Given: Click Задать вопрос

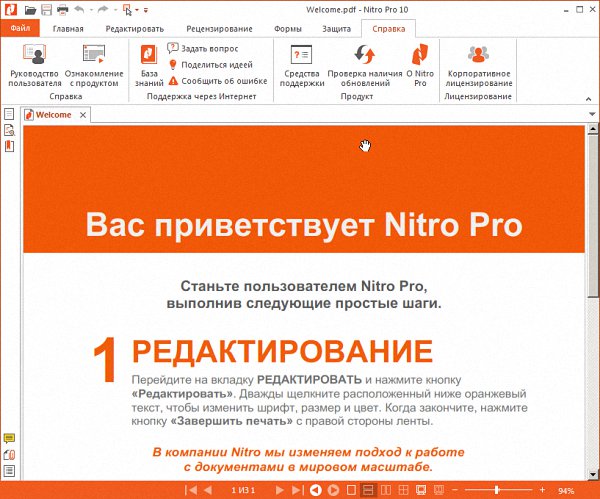Looking at the screenshot, I should 203,48.
